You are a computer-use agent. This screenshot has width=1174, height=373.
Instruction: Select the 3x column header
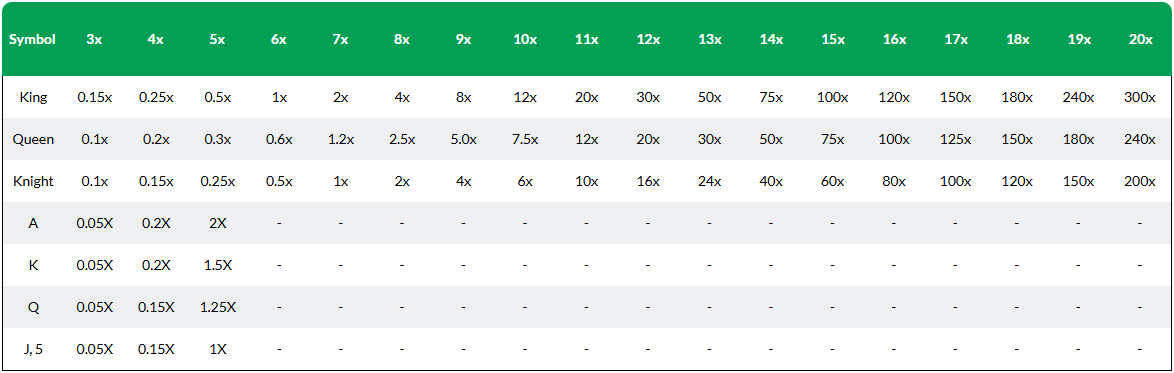click(94, 40)
